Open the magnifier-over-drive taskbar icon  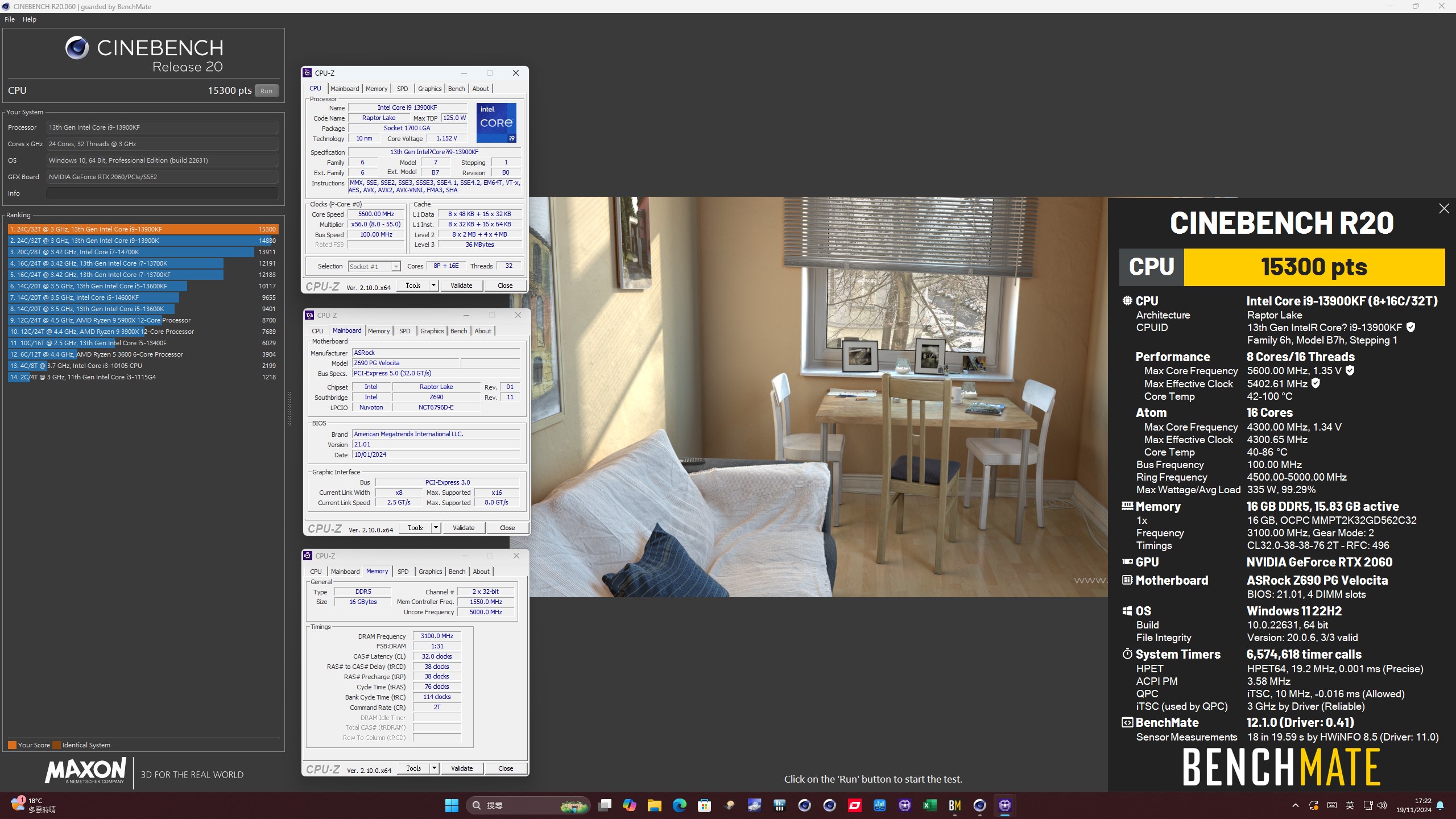coord(755,805)
